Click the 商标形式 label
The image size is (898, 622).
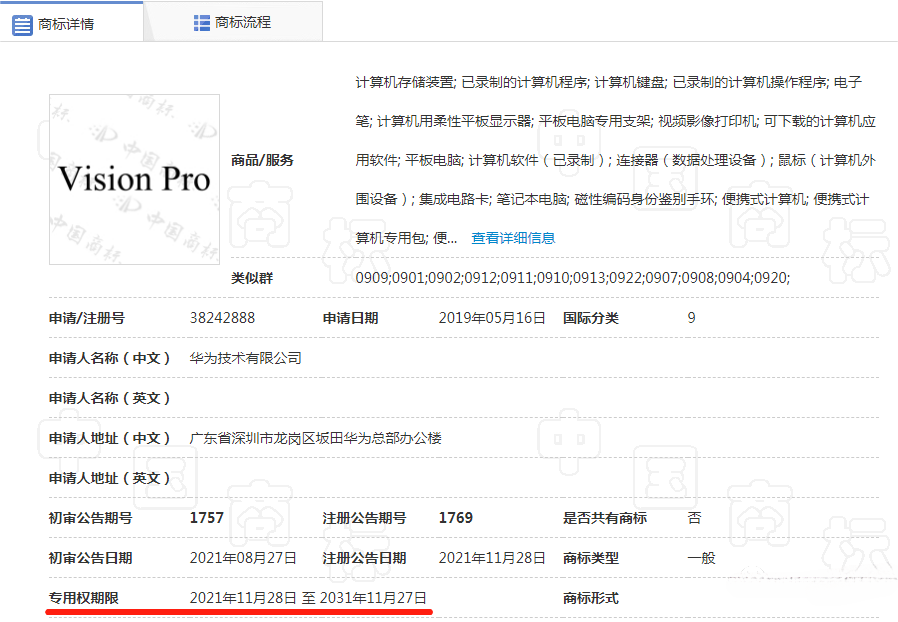pyautogui.click(x=591, y=599)
